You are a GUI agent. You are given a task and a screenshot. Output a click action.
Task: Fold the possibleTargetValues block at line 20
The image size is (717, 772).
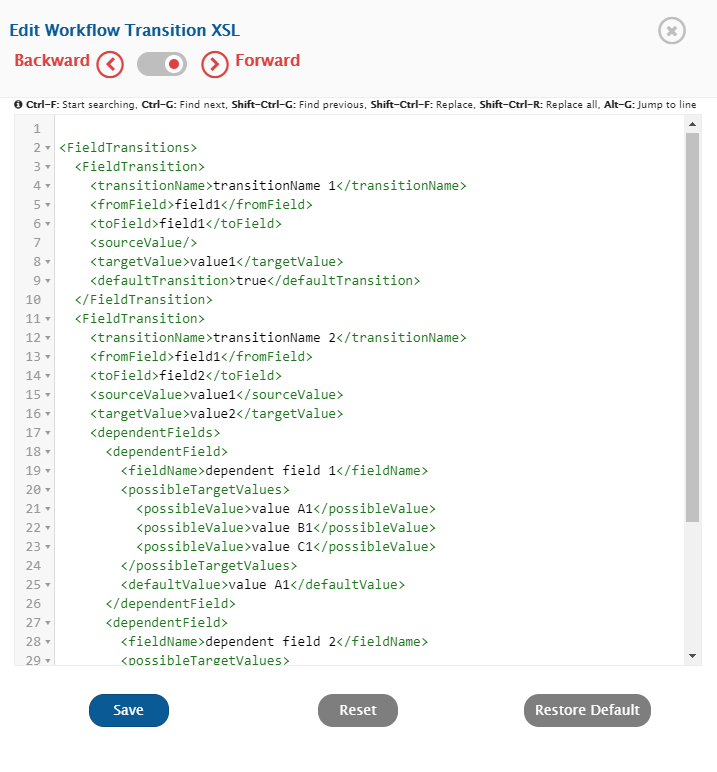(x=48, y=490)
